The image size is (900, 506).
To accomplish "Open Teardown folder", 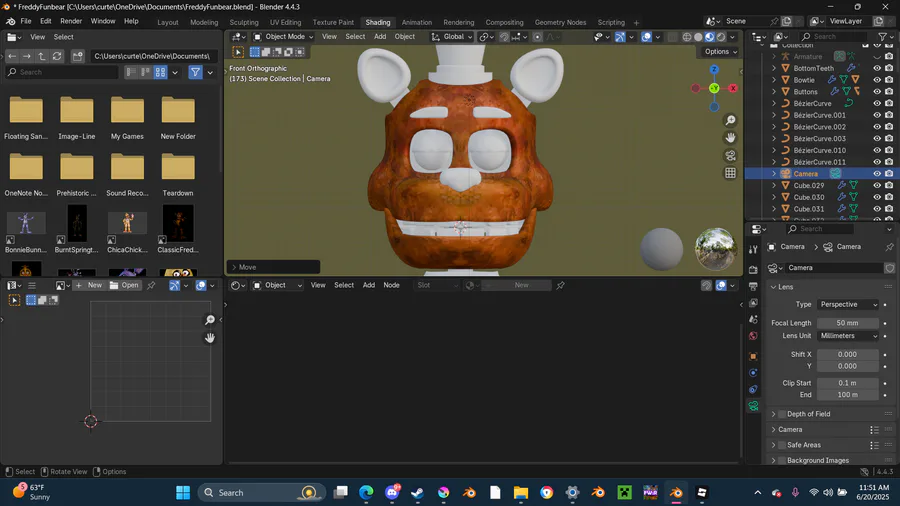I will pos(178,174).
